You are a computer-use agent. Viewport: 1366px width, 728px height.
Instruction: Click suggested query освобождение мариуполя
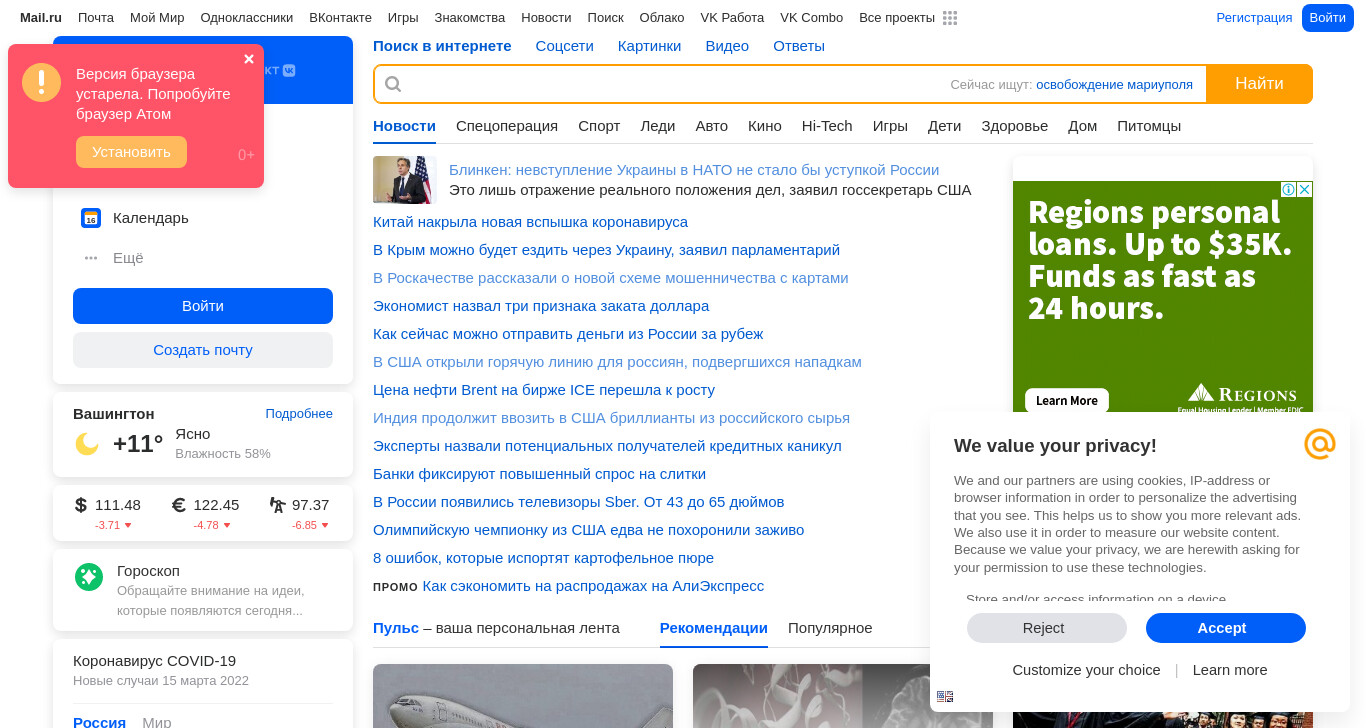point(1114,85)
